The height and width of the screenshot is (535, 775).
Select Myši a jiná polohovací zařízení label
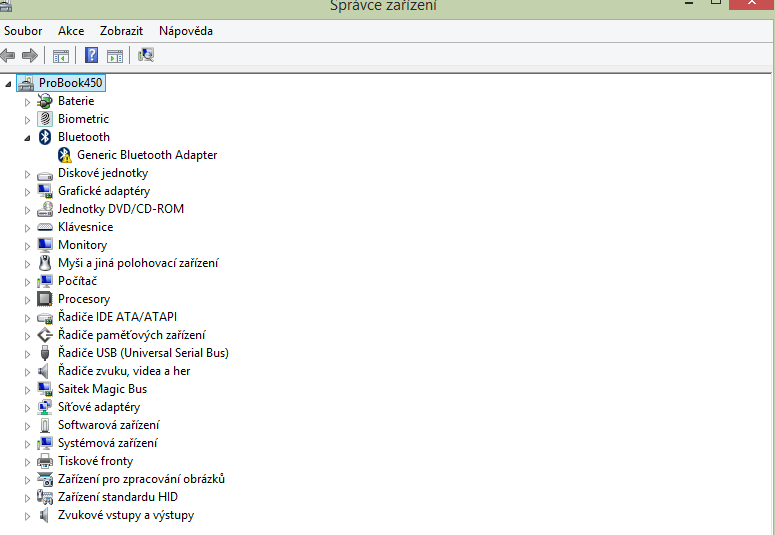138,263
